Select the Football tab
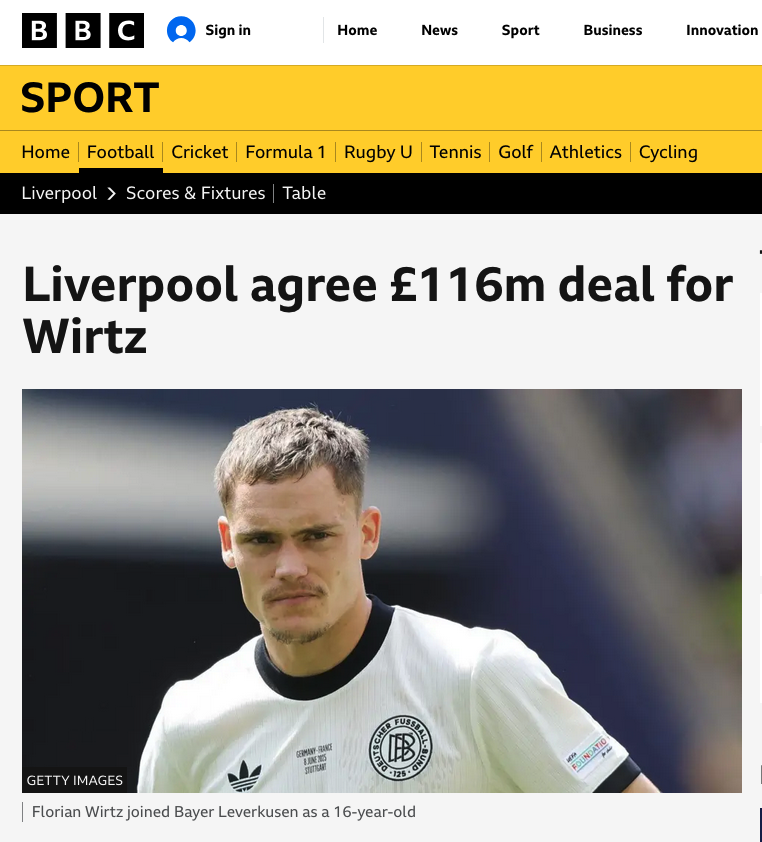 tap(120, 152)
